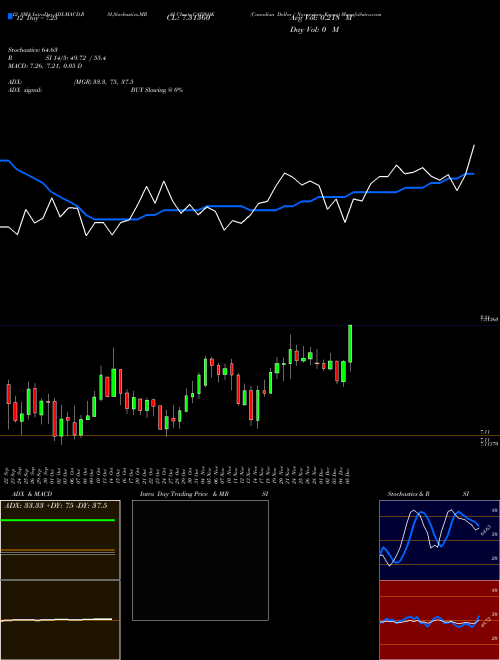
Task: Click the 'ADX signal:' label
Action: (25, 90)
